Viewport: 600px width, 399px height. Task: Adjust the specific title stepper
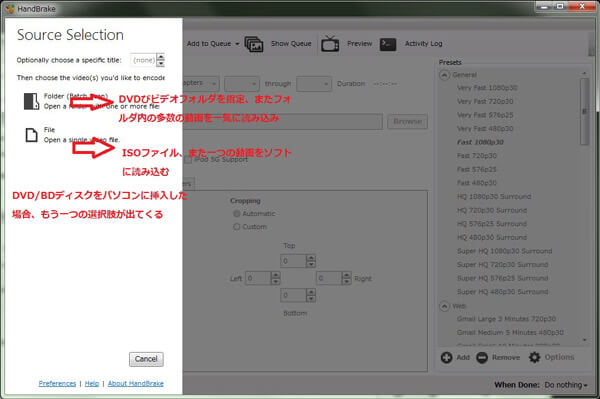point(161,60)
